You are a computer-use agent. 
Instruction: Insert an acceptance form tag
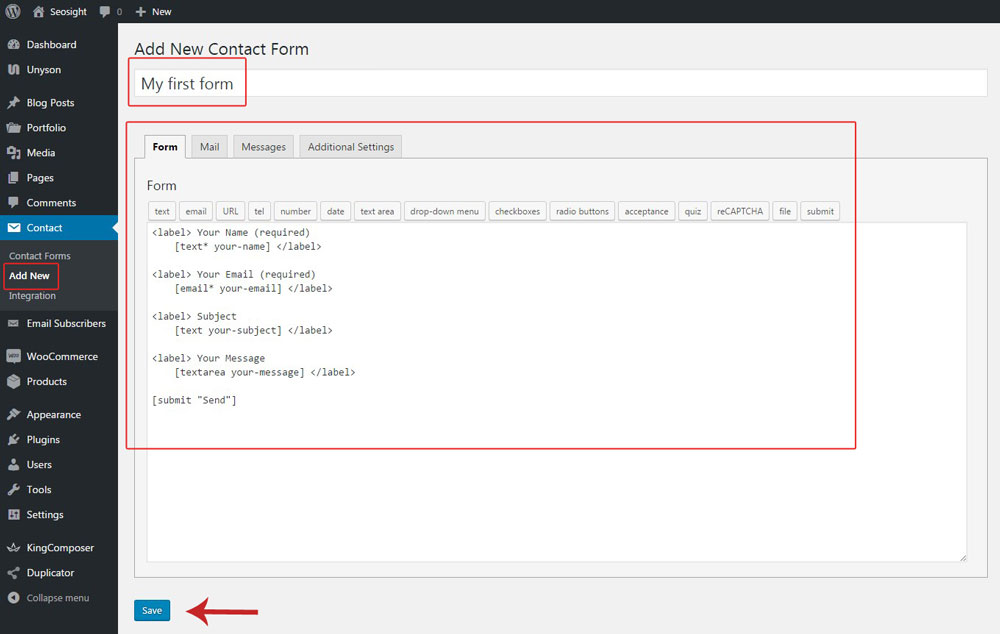point(646,211)
